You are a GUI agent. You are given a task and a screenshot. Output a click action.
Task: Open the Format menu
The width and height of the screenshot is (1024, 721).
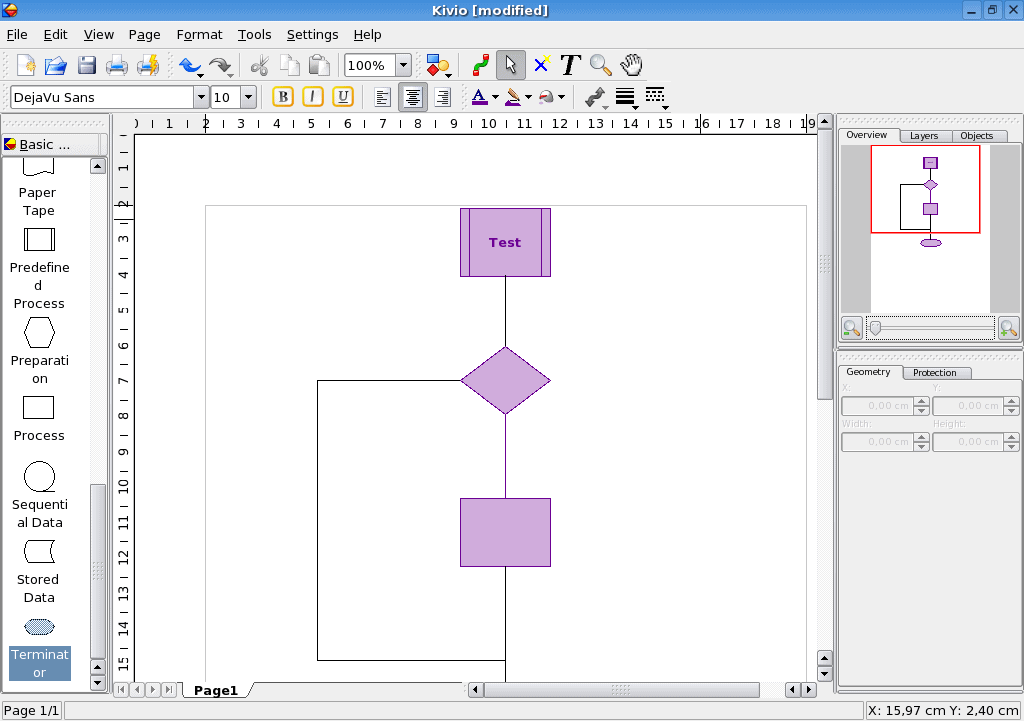tap(199, 35)
